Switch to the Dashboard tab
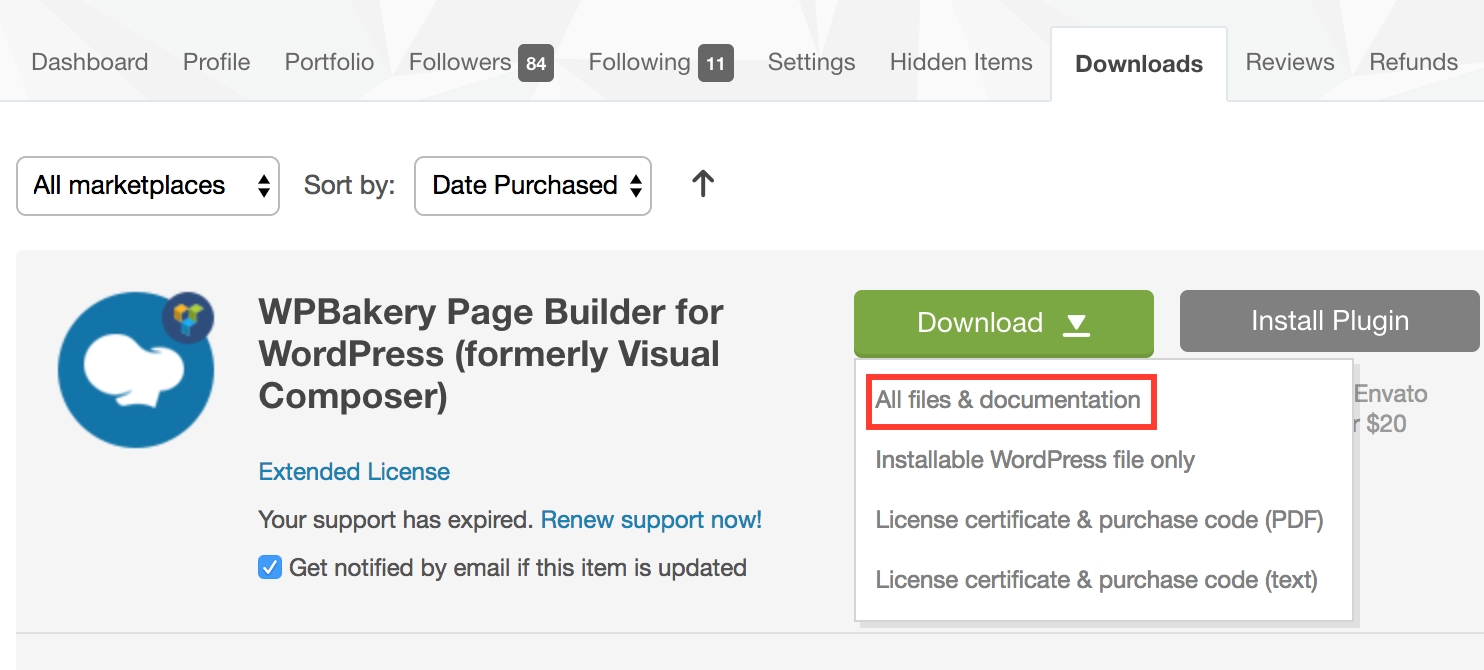The image size is (1484, 670). point(90,62)
